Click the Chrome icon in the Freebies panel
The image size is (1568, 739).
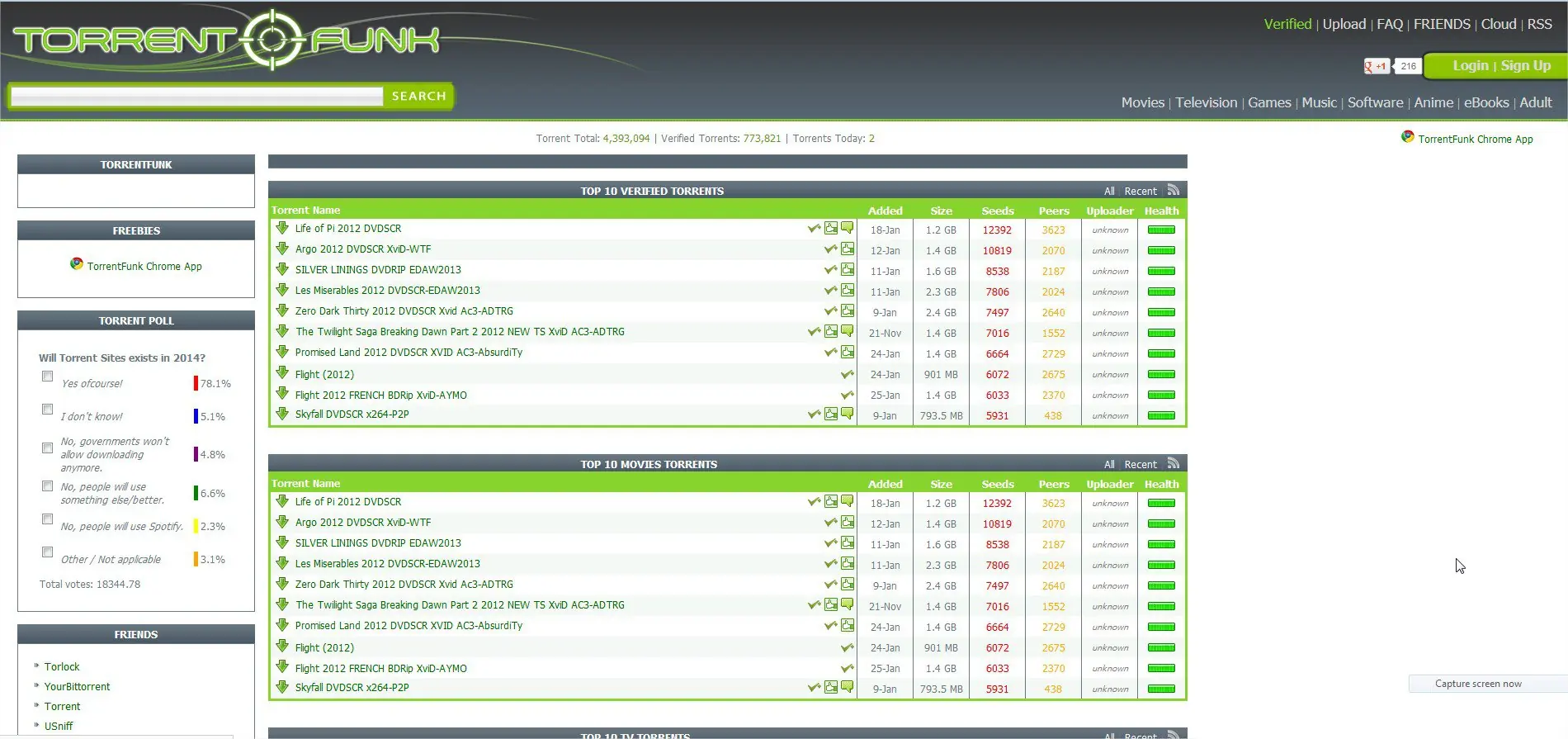[x=77, y=263]
